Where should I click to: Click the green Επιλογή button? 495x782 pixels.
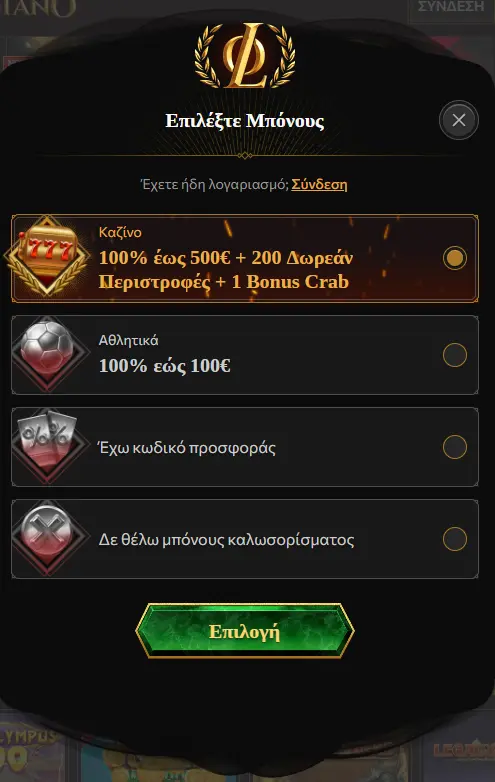tap(245, 631)
